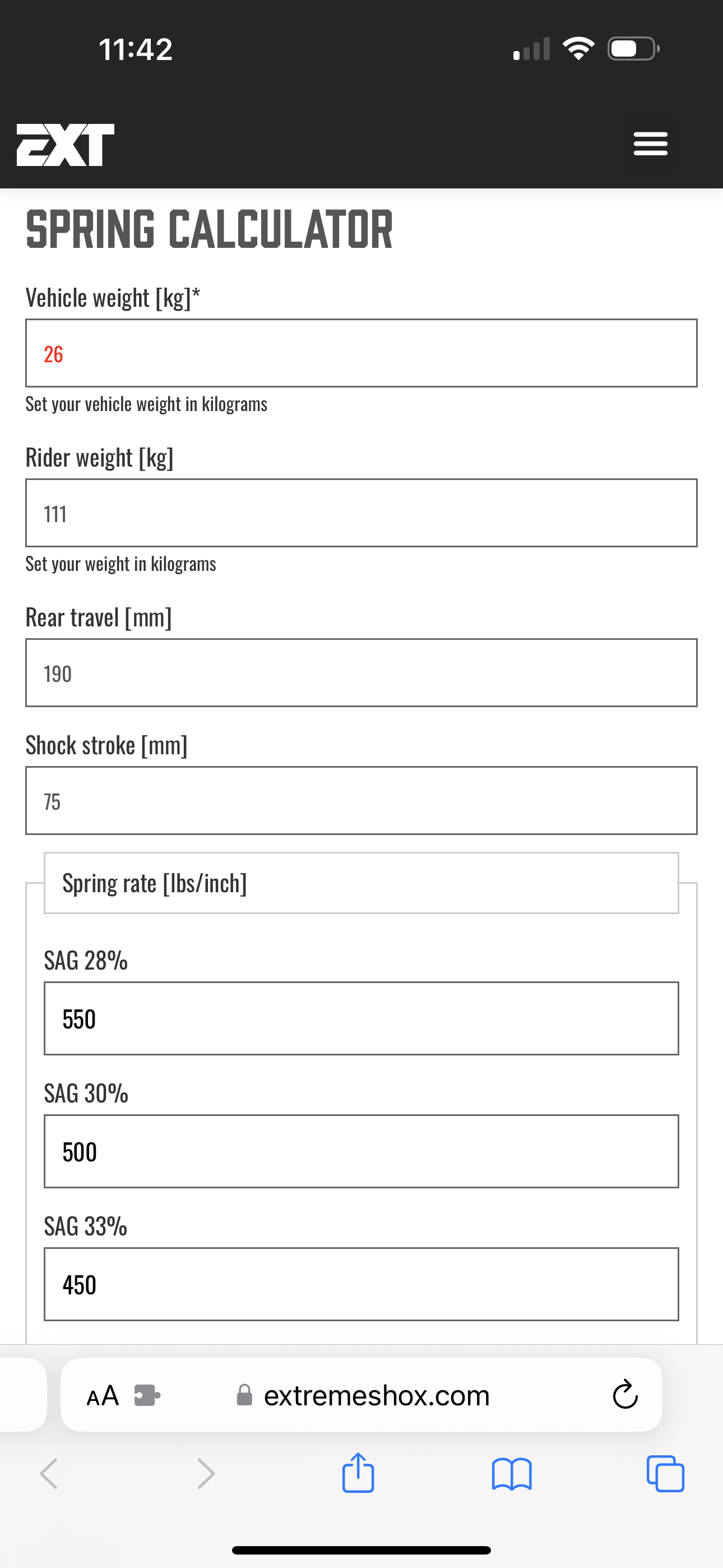This screenshot has height=1568, width=723.
Task: Click the Rear travel field showing 190
Action: tap(361, 672)
